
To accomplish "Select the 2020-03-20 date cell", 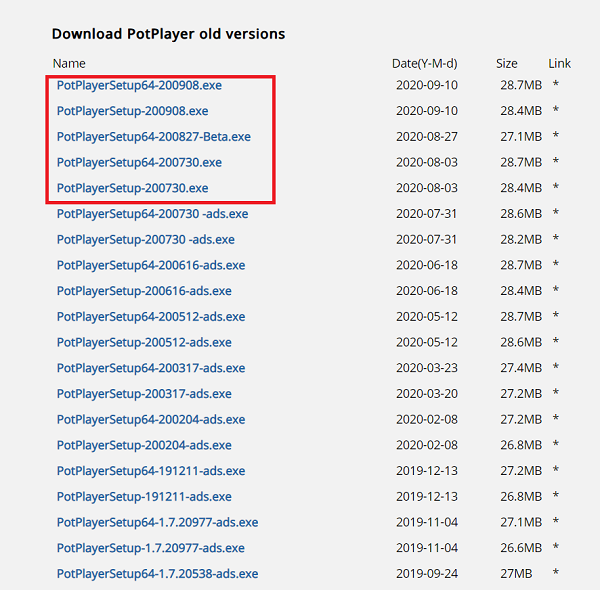I will tap(427, 394).
